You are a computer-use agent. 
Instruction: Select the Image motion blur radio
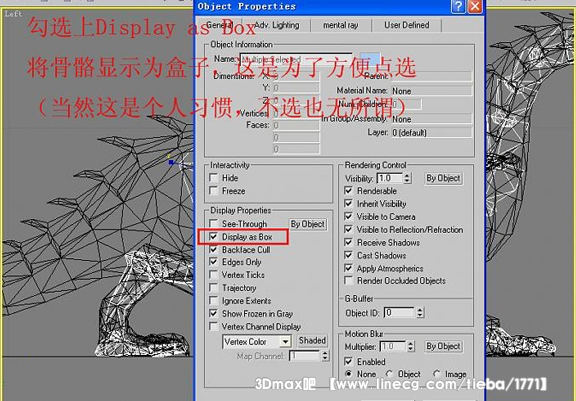pos(436,374)
